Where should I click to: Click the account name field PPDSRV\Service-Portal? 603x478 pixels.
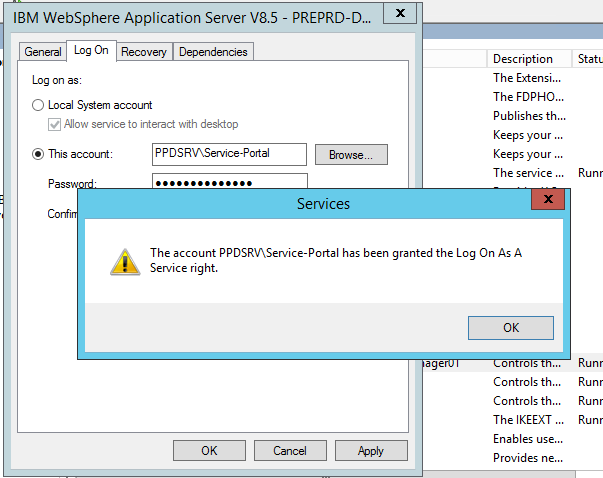coord(229,154)
